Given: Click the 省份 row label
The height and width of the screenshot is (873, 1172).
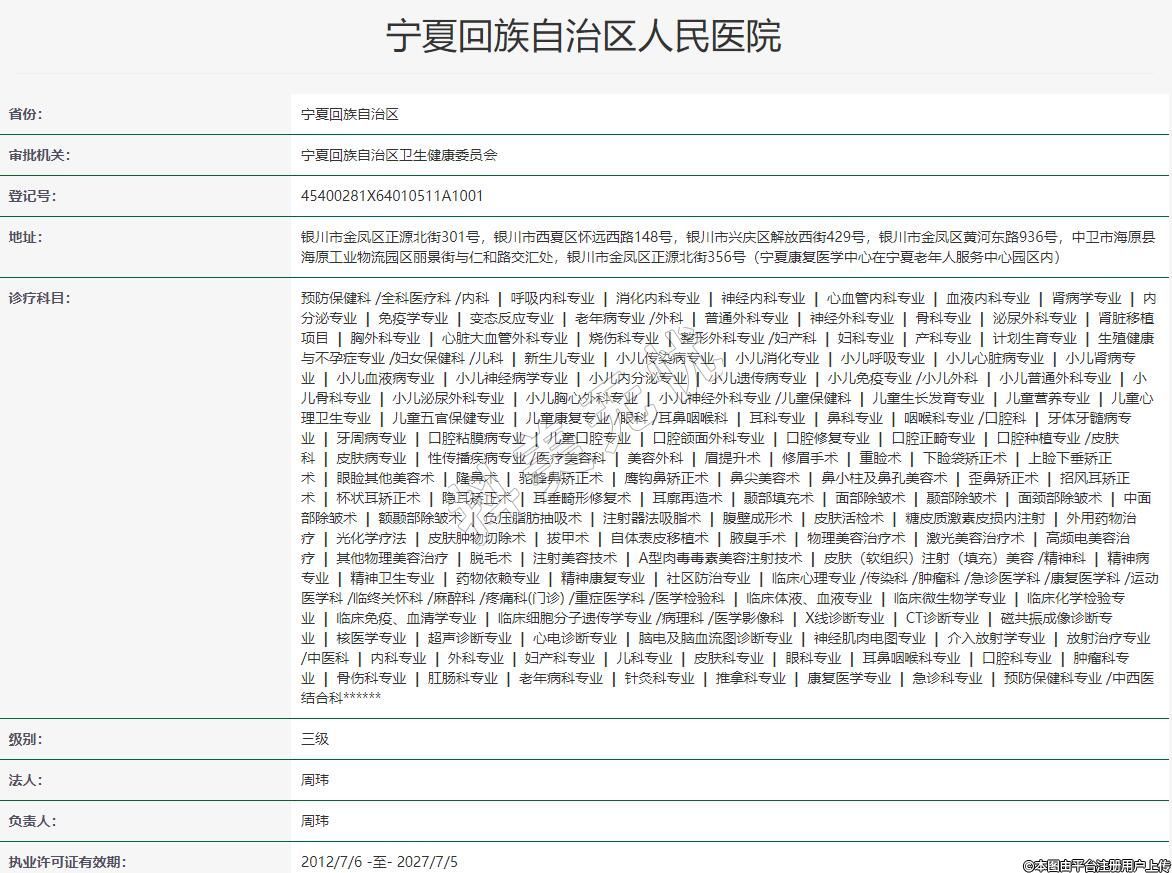Looking at the screenshot, I should coord(26,115).
